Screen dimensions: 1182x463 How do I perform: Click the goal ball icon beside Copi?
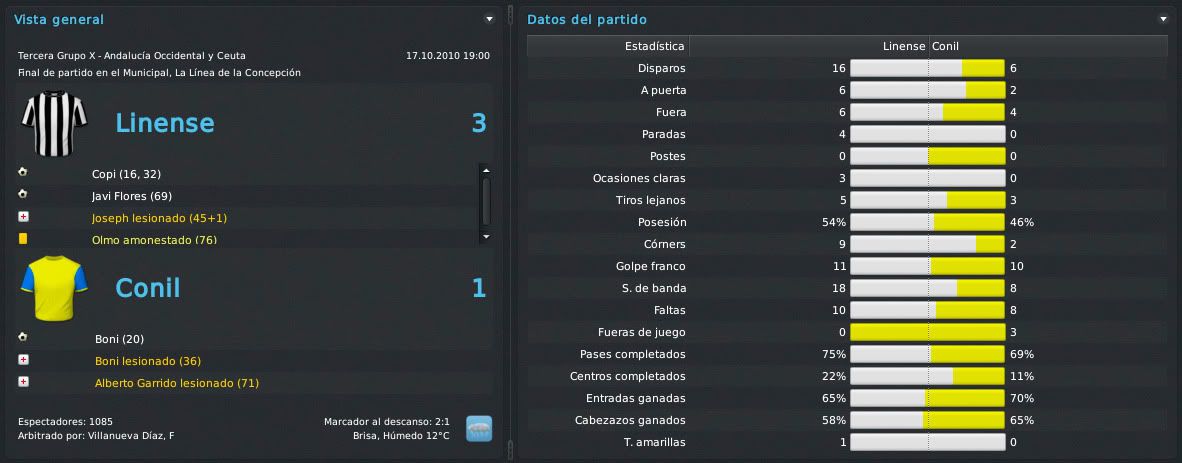point(23,173)
